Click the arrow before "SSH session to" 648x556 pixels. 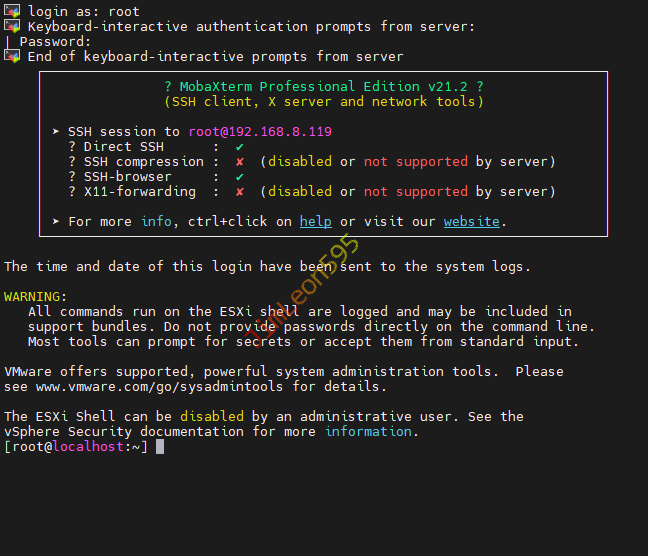pyautogui.click(x=56, y=132)
